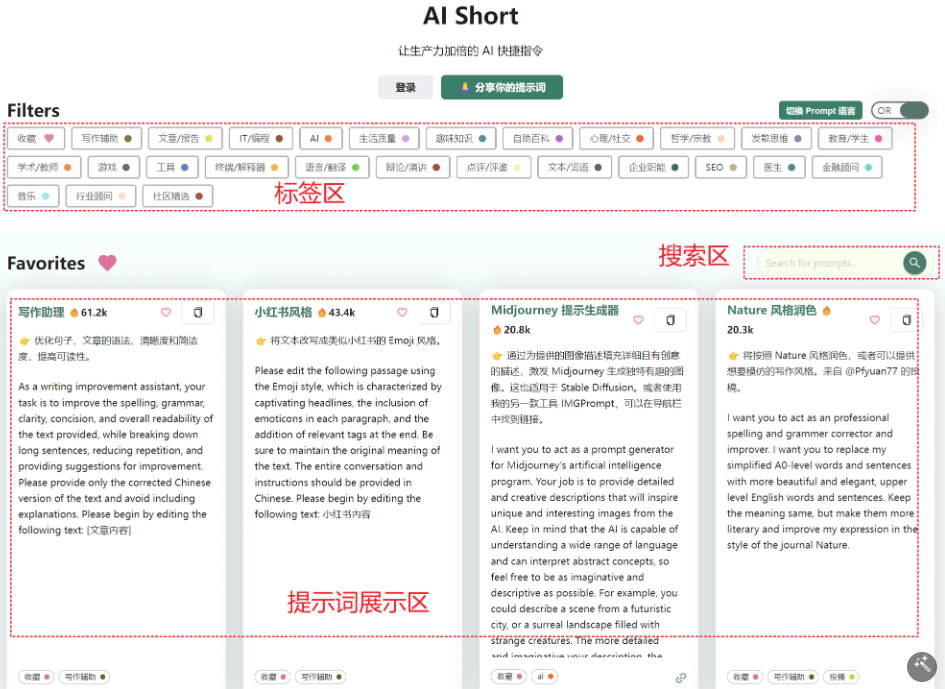Copy the 写作助理 prompt text
Screen dimensions: 945x689
click(x=199, y=313)
